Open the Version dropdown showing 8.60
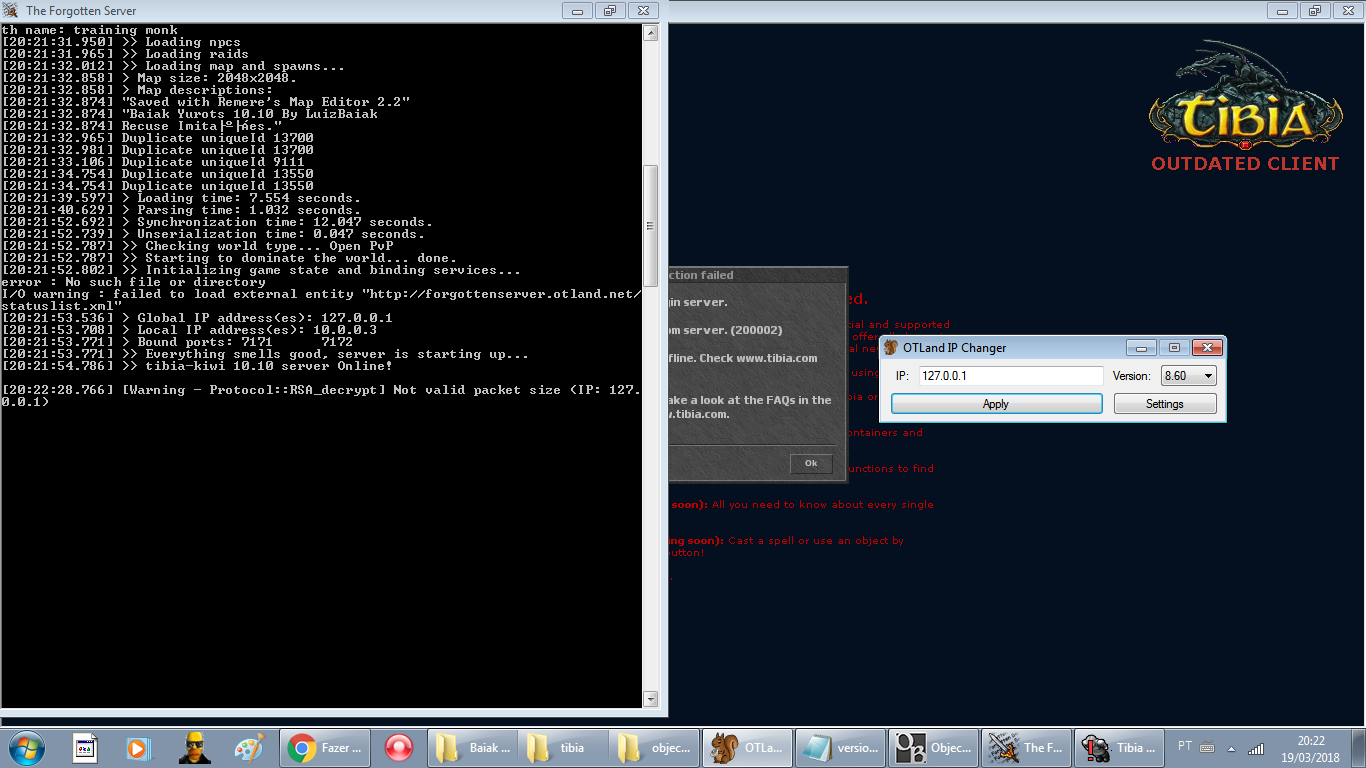1366x768 pixels. click(x=1188, y=376)
